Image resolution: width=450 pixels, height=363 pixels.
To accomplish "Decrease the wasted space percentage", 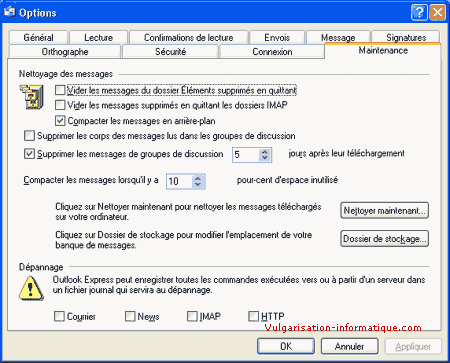I will point(198,185).
